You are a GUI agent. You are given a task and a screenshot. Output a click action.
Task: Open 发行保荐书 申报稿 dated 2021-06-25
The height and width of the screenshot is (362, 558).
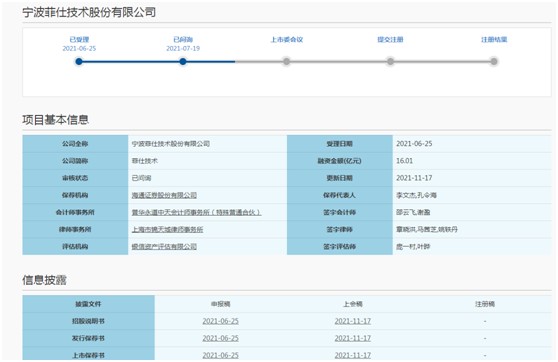click(x=220, y=338)
